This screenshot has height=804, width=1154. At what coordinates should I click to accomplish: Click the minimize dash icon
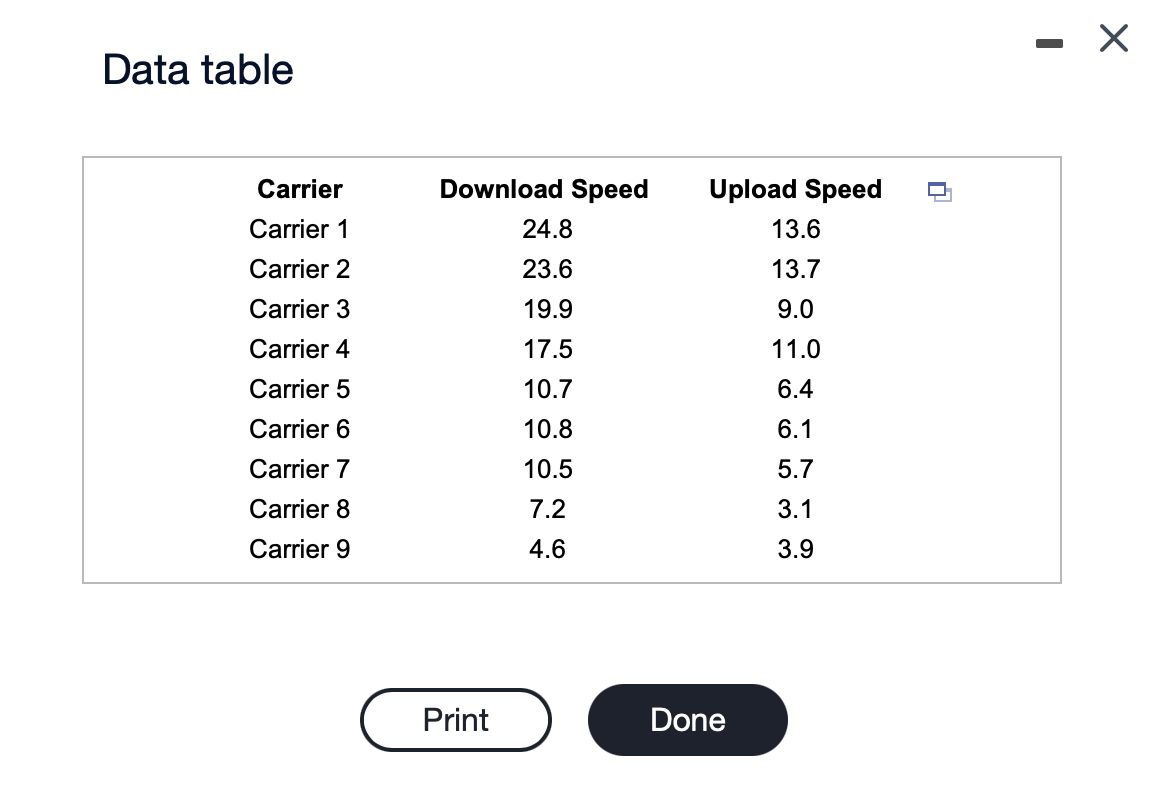point(1049,44)
